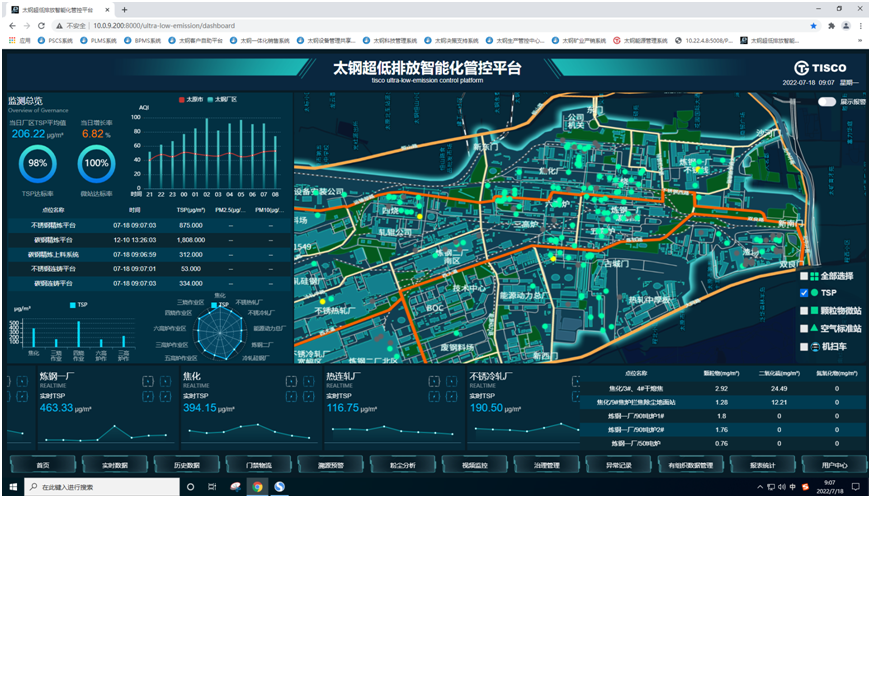This screenshot has height=695, width=871.
Task: Open the 用户中心 section
Action: pyautogui.click(x=834, y=464)
